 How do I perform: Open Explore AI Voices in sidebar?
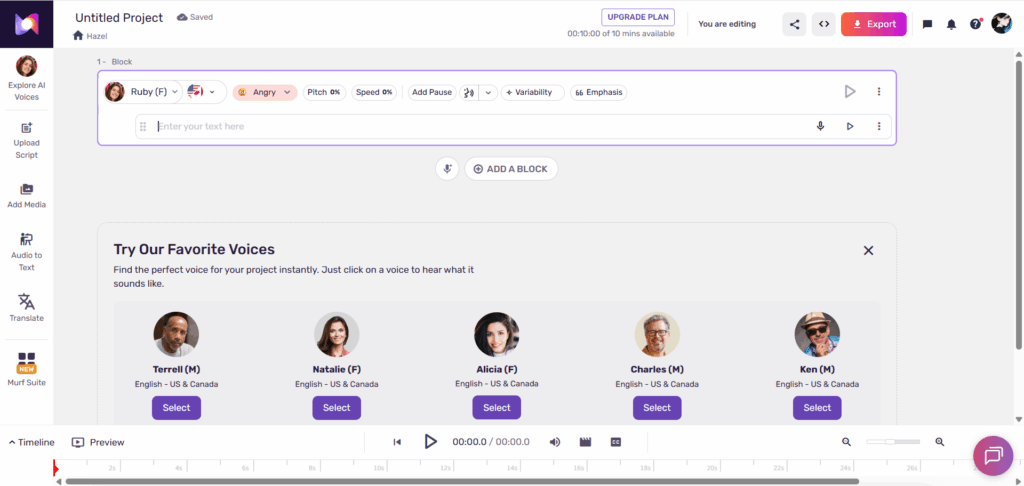tap(27, 78)
